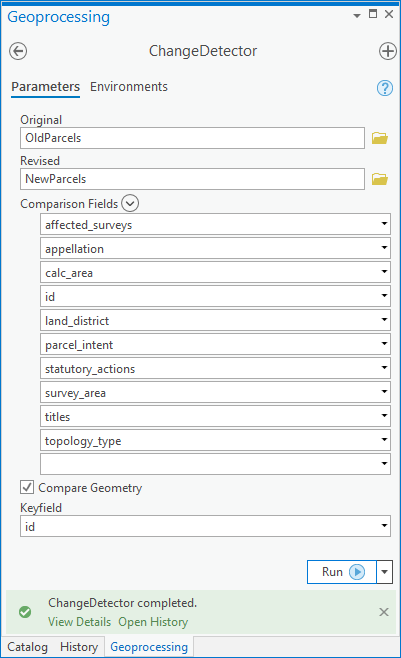Image resolution: width=401 pixels, height=658 pixels.
Task: Click the plus icon beside ChangeDetector title
Action: point(388,51)
